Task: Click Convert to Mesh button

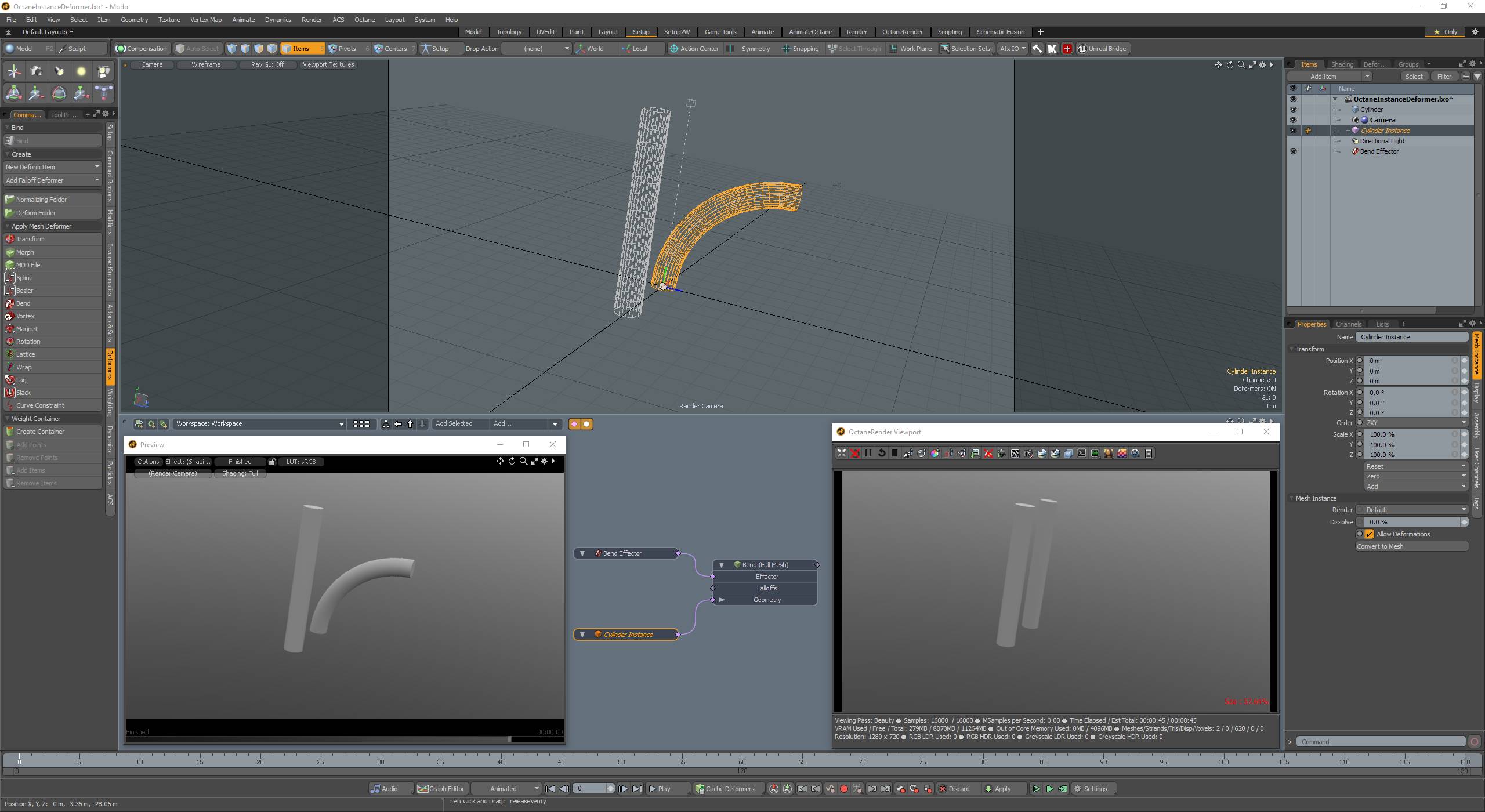Action: (1411, 546)
